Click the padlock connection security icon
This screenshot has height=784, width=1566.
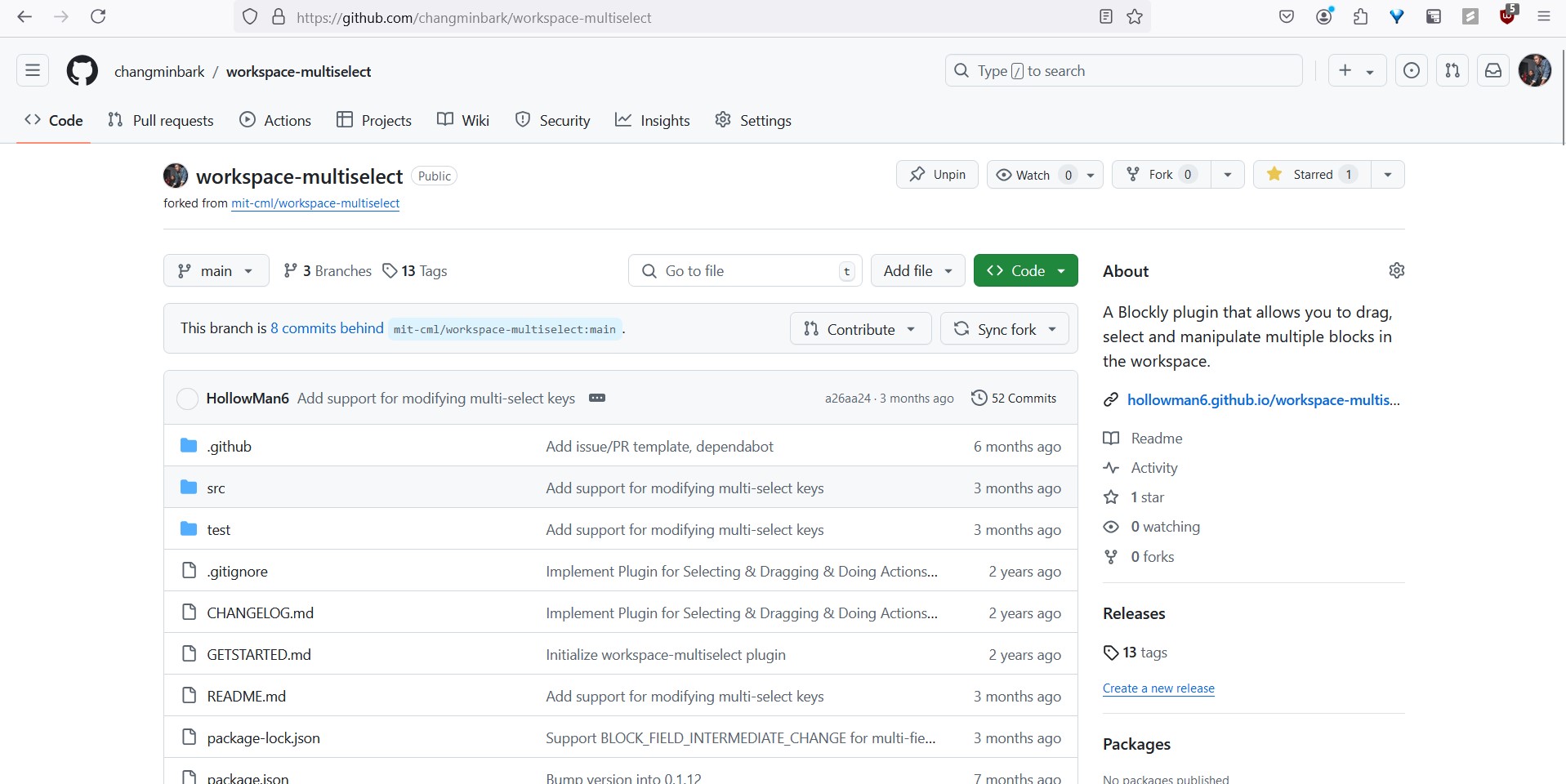tap(279, 16)
